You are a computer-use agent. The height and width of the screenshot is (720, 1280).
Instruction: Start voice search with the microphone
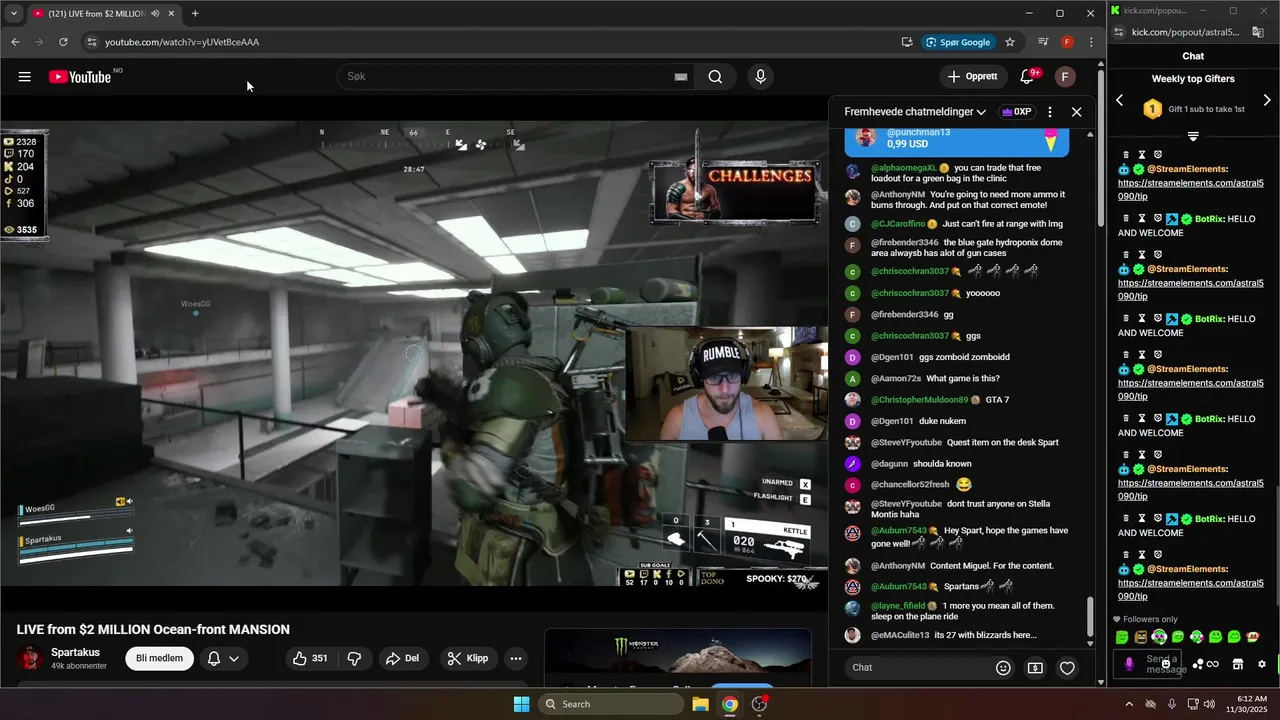761,77
